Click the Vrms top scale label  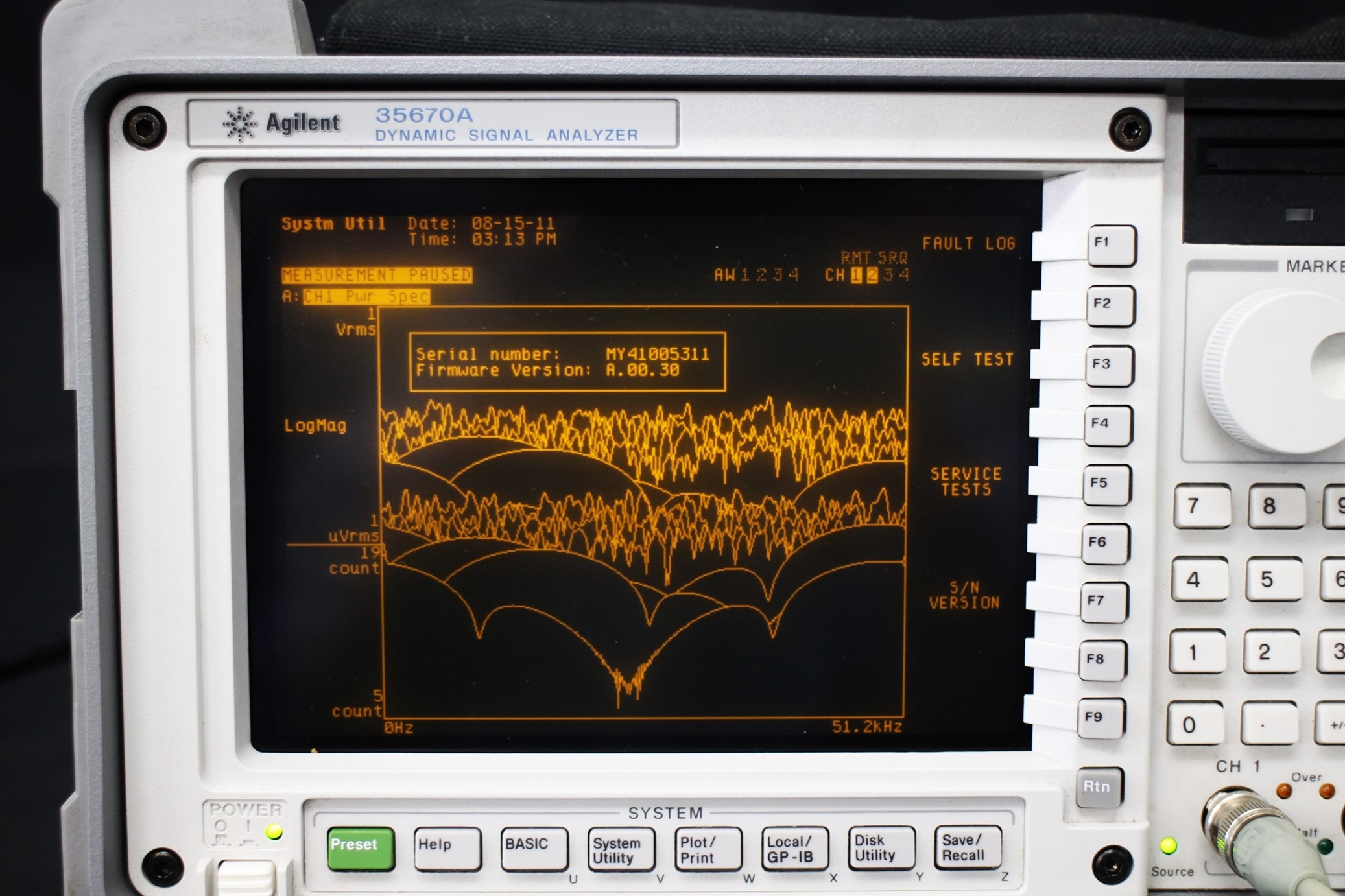tap(356, 329)
